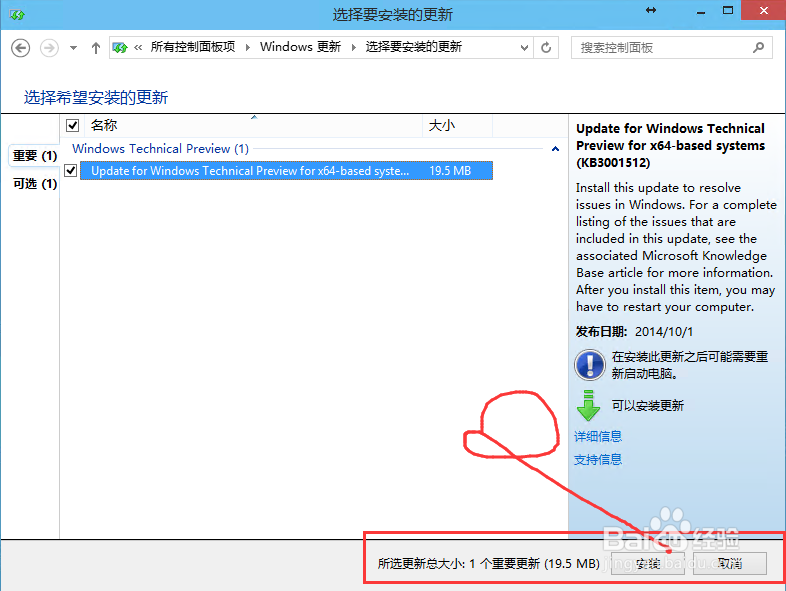Click the magnifier search icon
The image size is (786, 591).
point(759,48)
